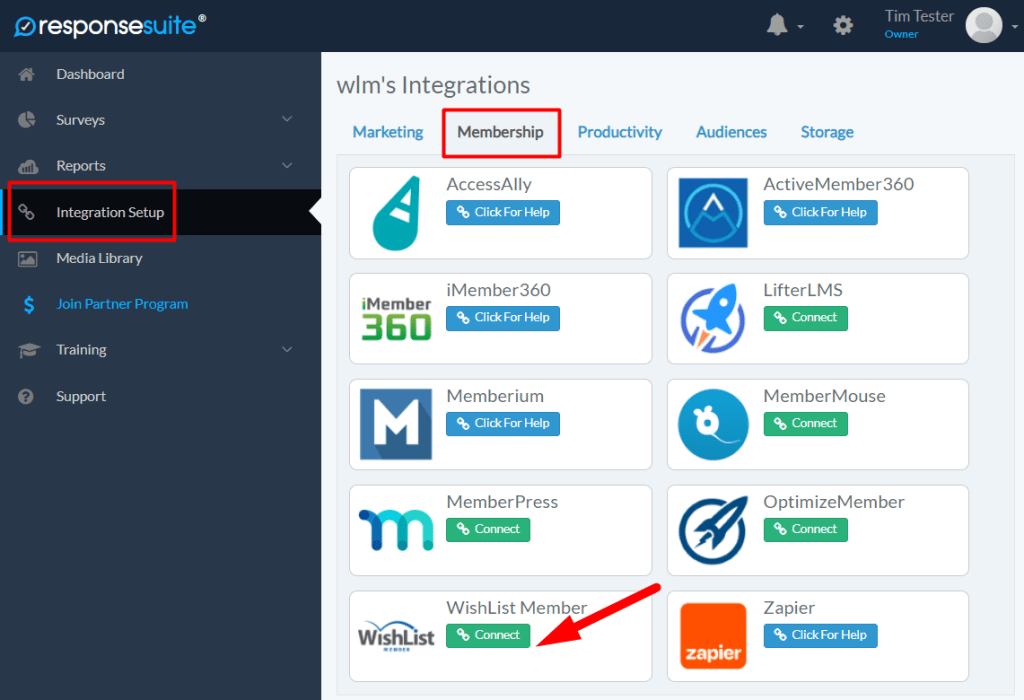Click the Training graduation cap icon
Screen dimensions: 1024x700
(29, 350)
